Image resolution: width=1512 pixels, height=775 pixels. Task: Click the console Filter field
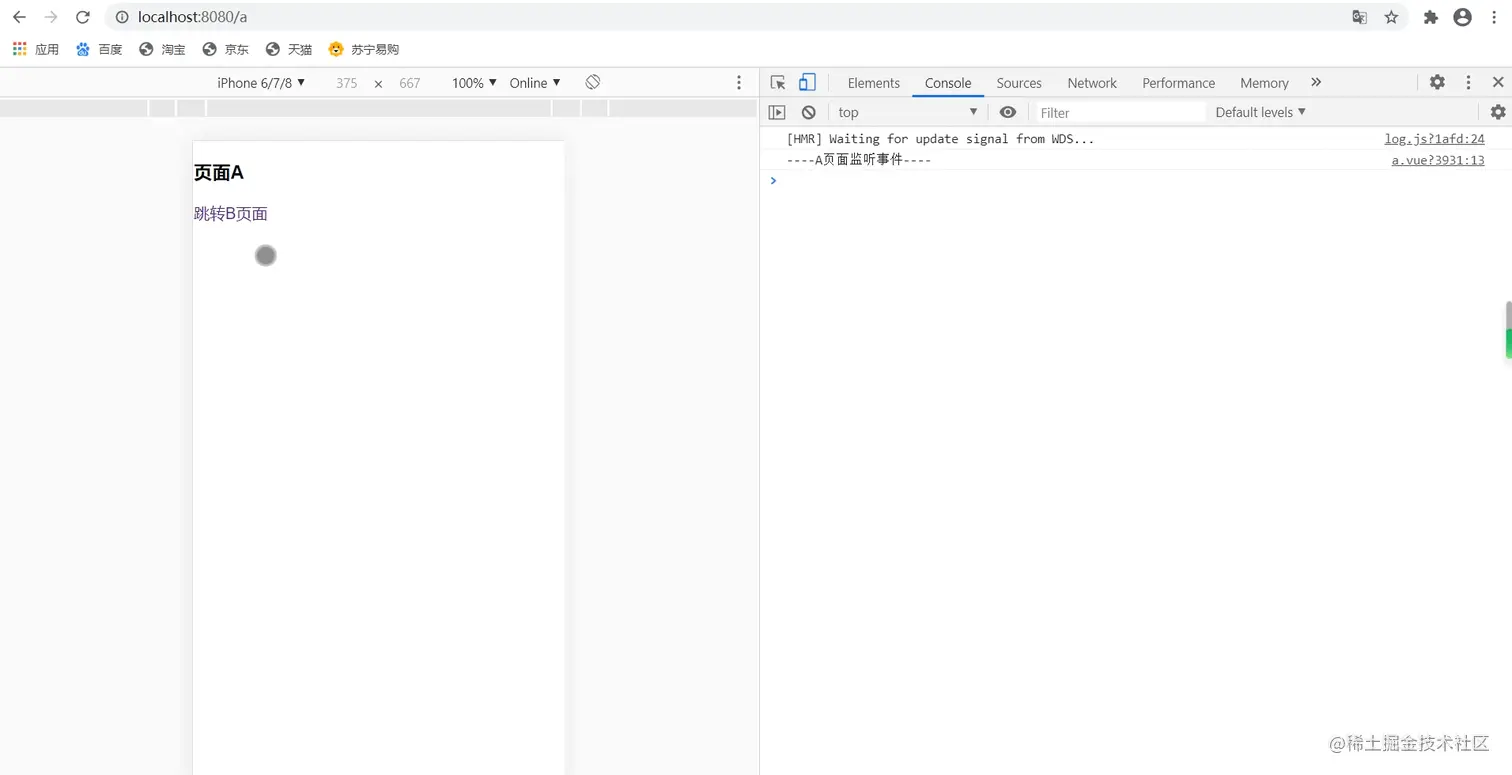click(1118, 113)
